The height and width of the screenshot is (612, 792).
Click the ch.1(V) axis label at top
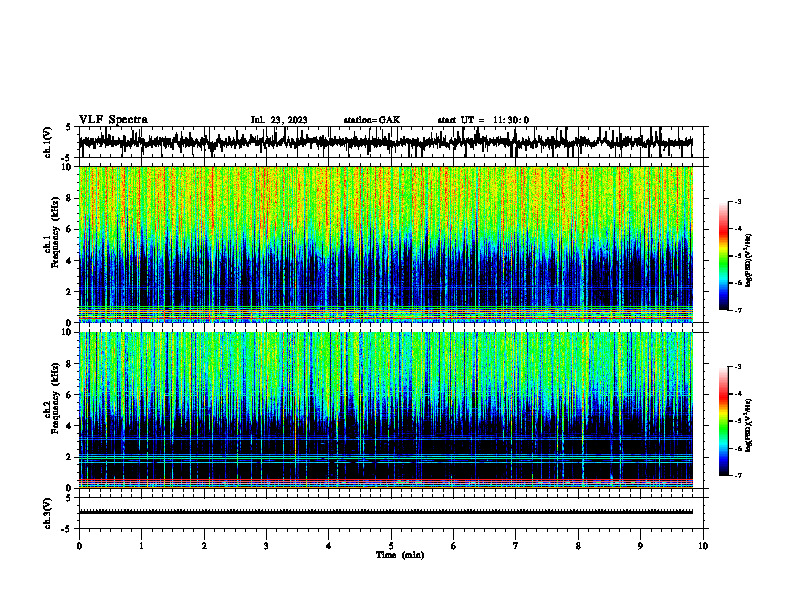point(48,142)
